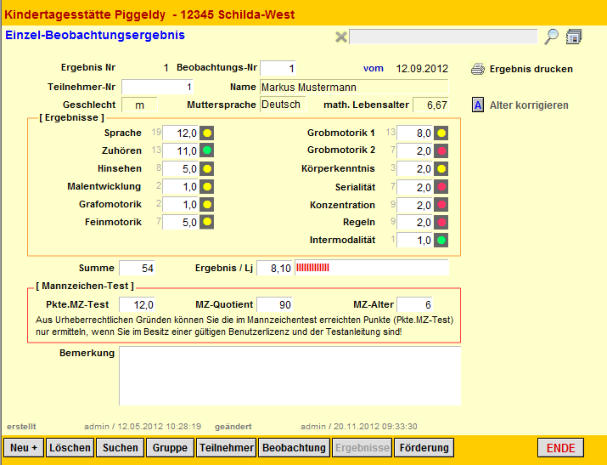Click the Intermodalität value field 1,0
Image resolution: width=607 pixels, height=465 pixels.
[415, 240]
